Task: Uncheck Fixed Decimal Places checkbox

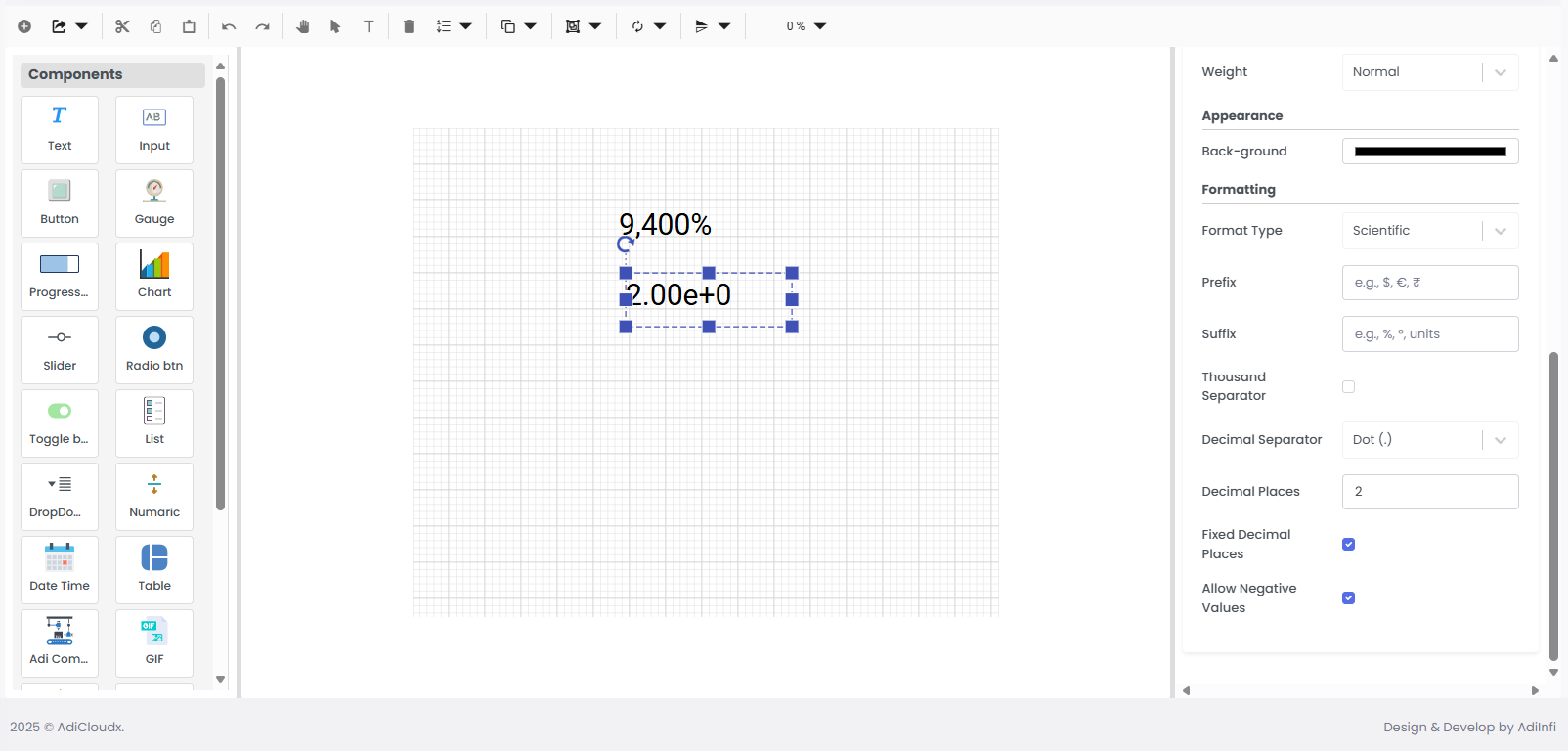Action: (1349, 545)
